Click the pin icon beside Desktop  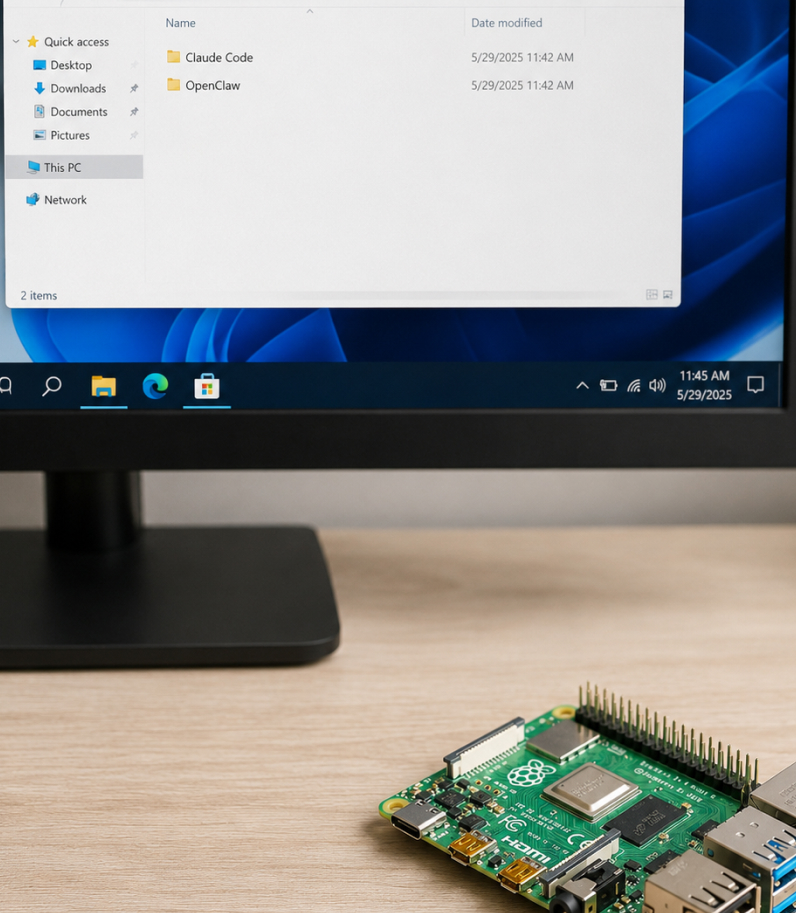click(x=134, y=65)
